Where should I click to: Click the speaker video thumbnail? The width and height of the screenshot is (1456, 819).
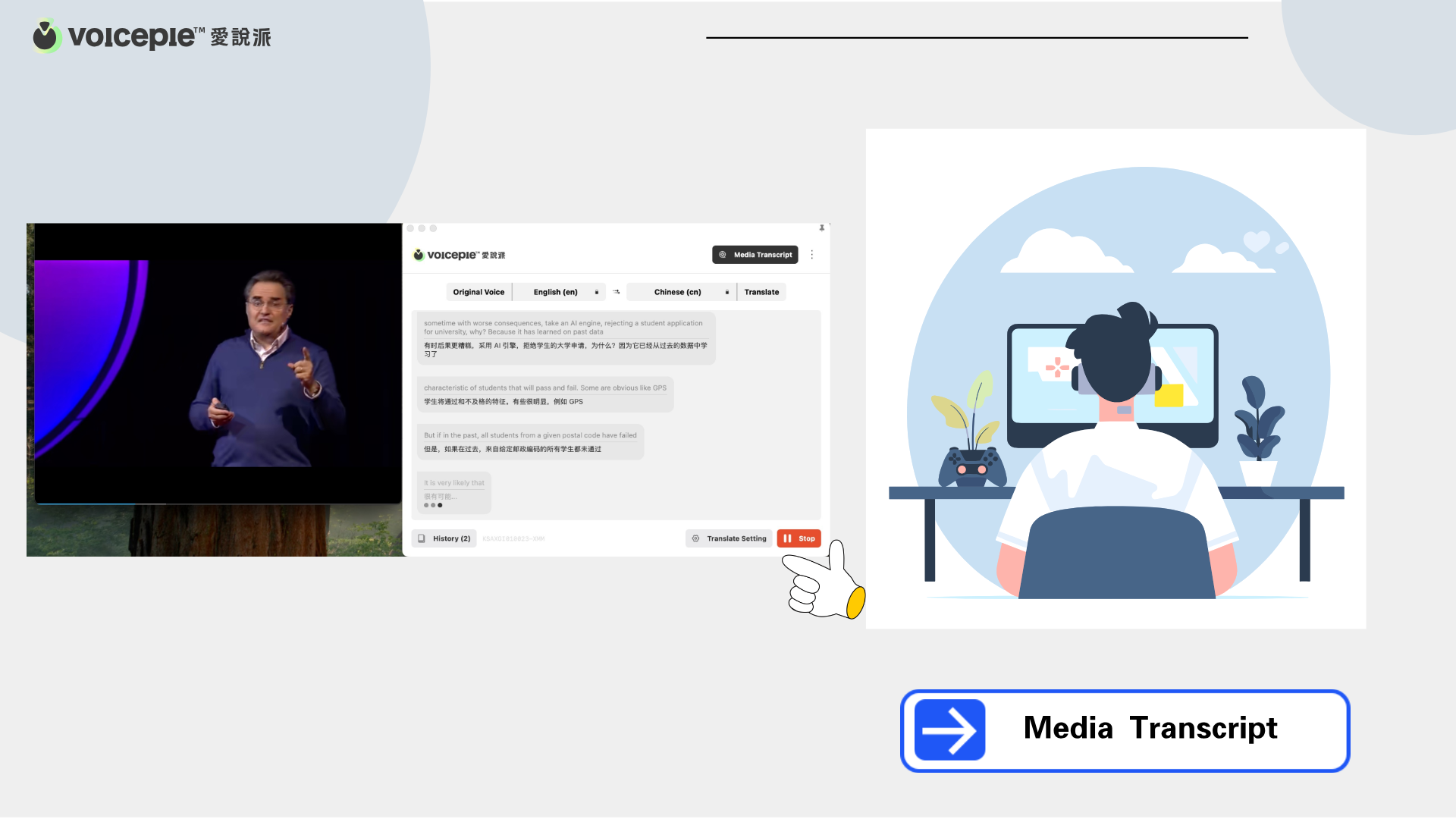(218, 364)
